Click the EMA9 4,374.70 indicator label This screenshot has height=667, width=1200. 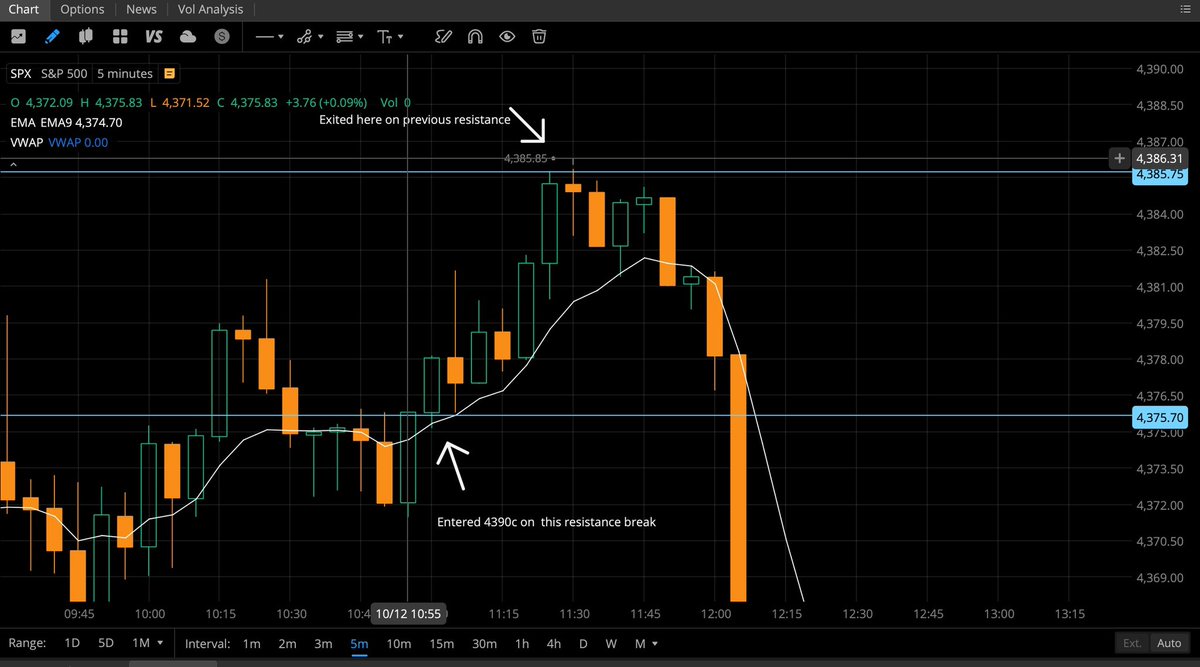tap(79, 122)
